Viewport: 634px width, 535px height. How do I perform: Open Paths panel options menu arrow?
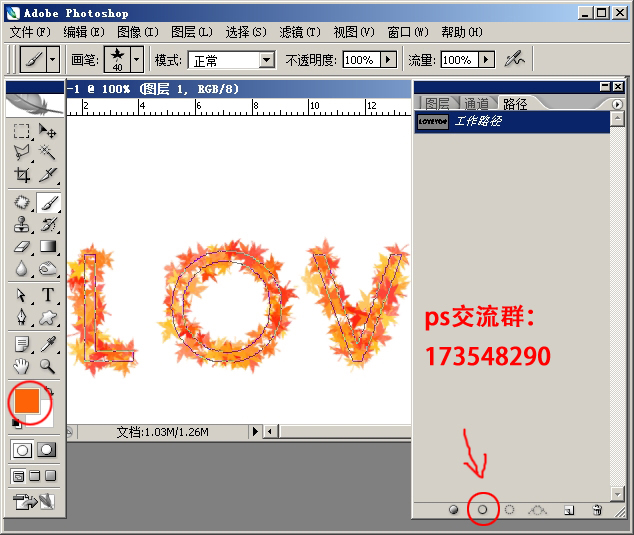click(x=617, y=104)
